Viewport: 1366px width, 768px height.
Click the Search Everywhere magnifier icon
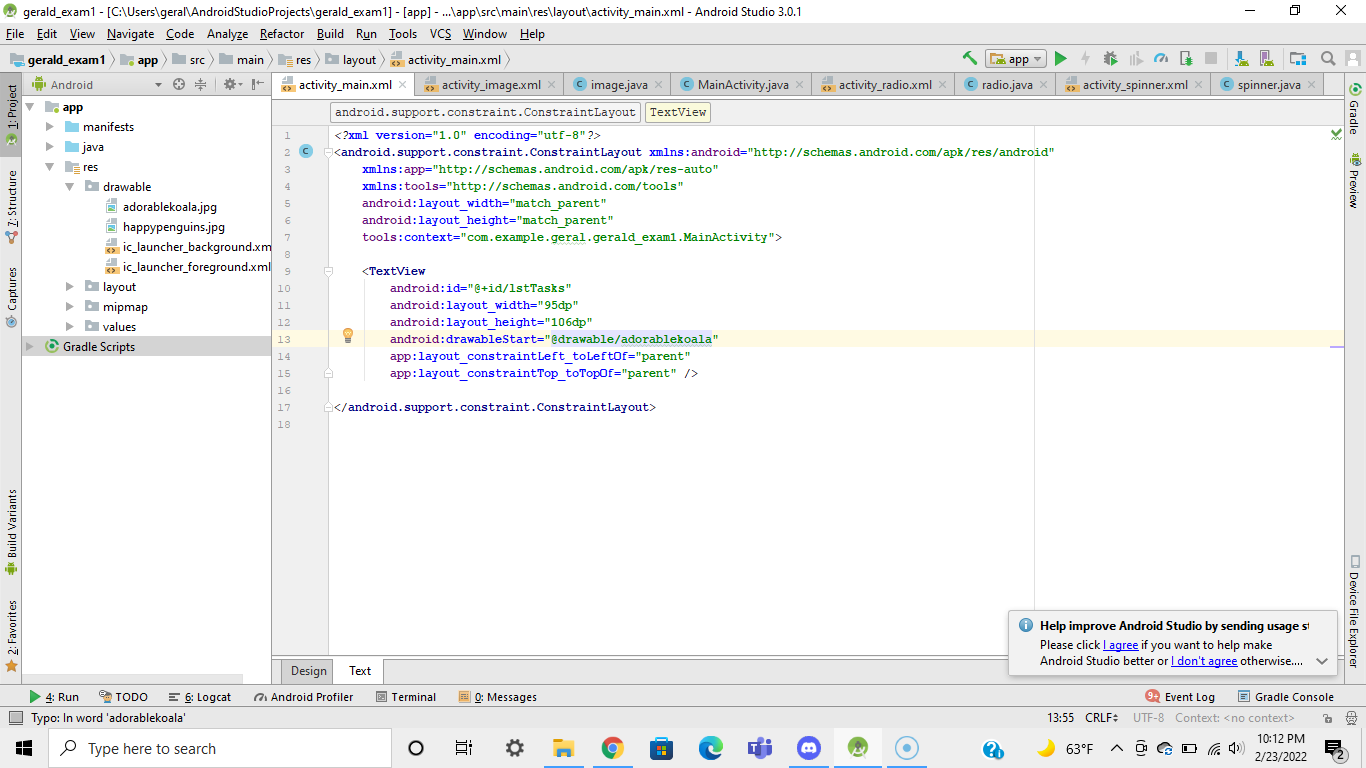click(1328, 59)
